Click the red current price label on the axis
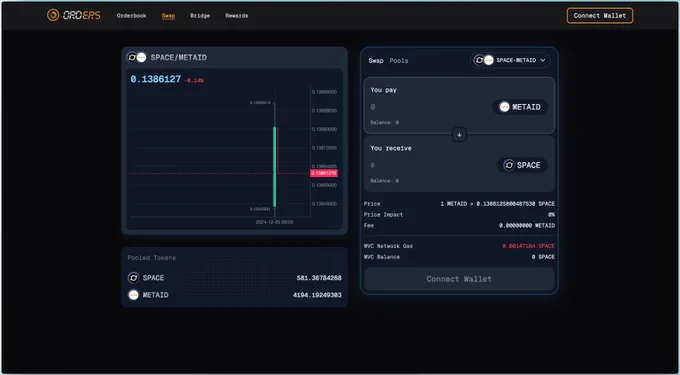 tap(324, 173)
